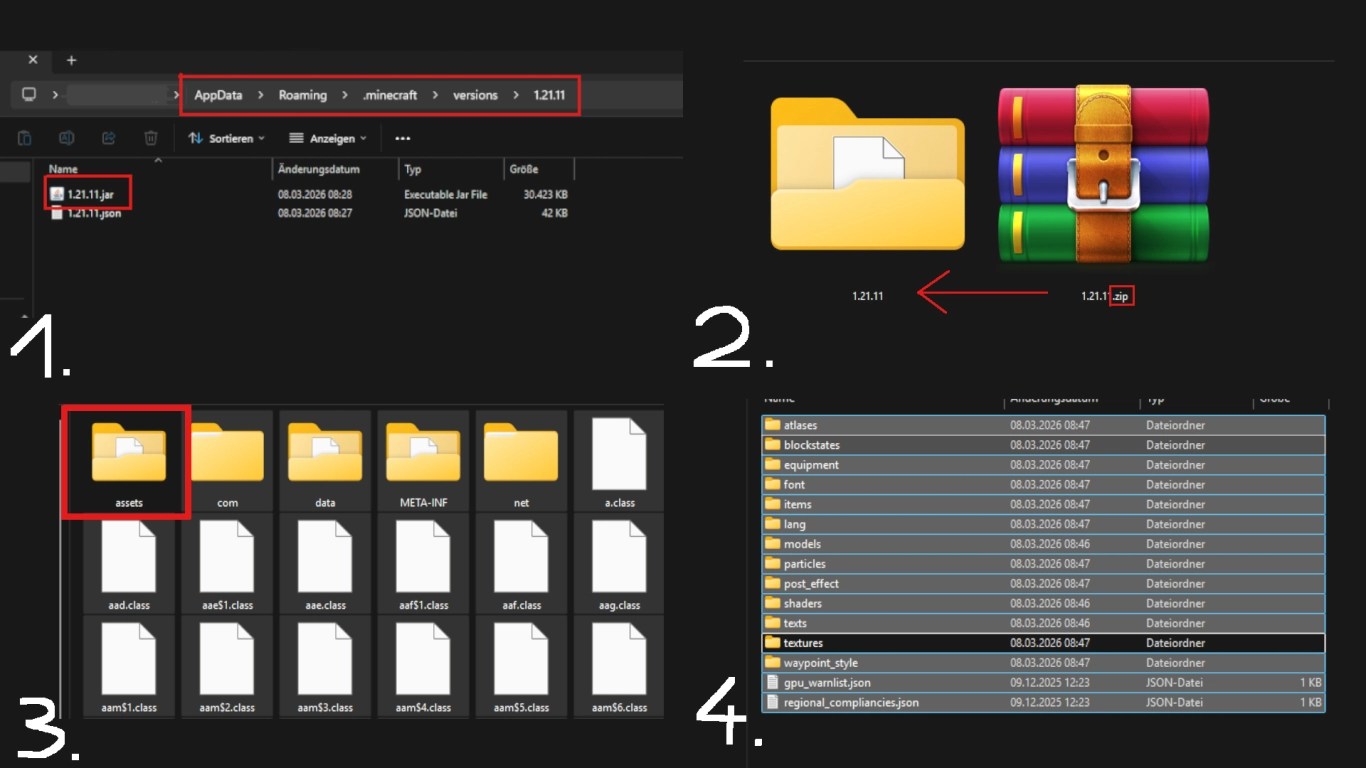This screenshot has width=1366, height=768.
Task: Open a new Explorer tab with the plus button
Action: [69, 60]
